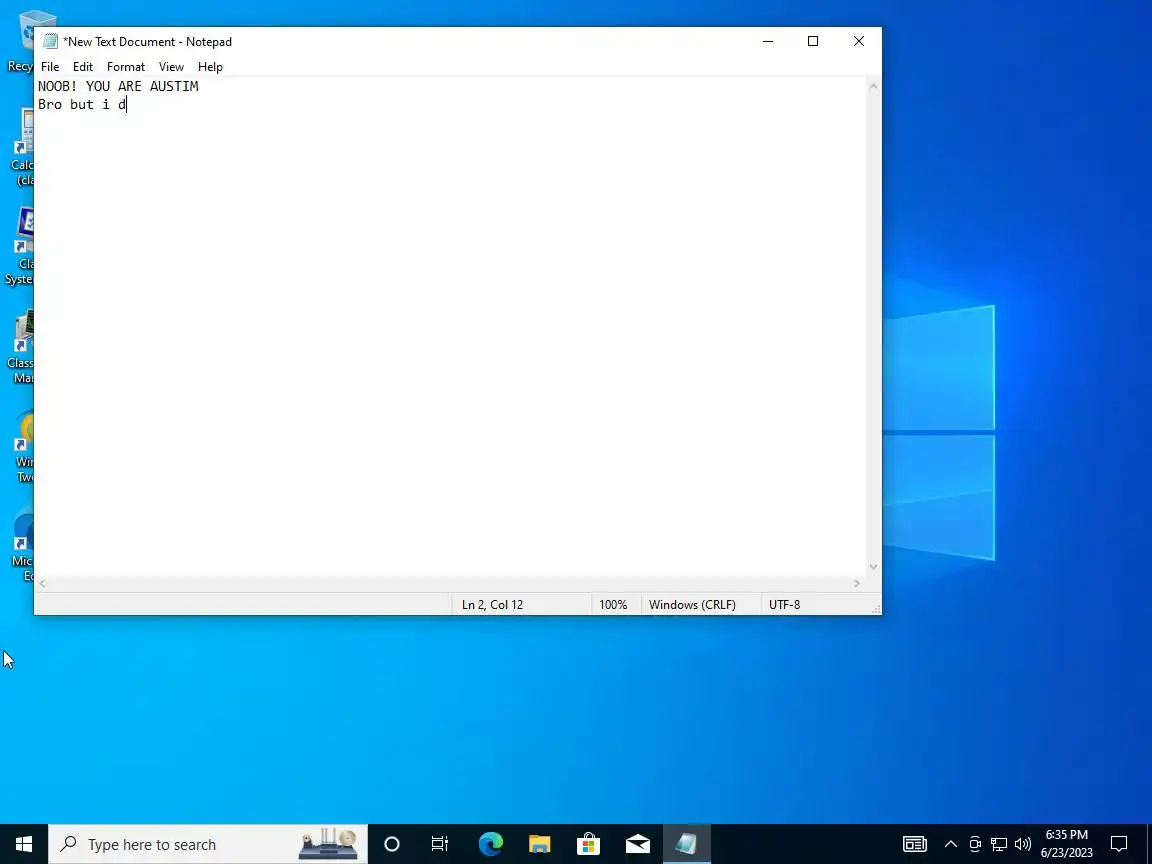The image size is (1152, 864).
Task: Select the Calculator (classic) desktop icon
Action: pos(21,147)
